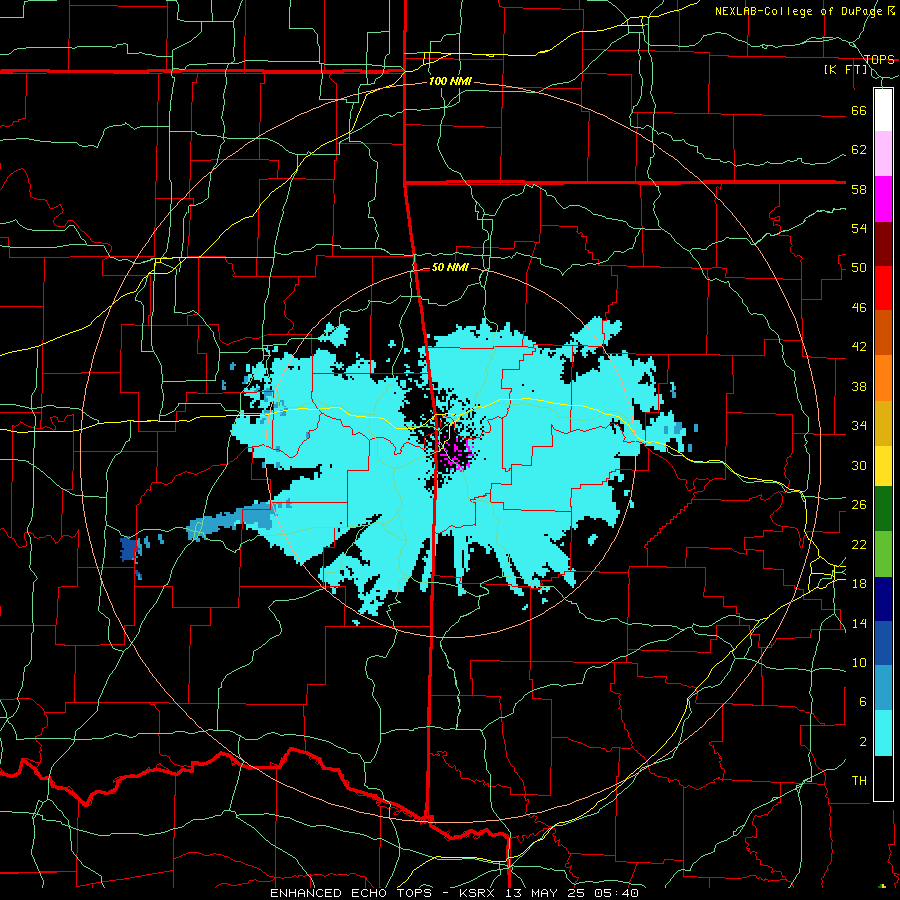Screen dimensions: 900x900
Task: Click the dark green 30 kft legend swatch
Action: tap(883, 509)
